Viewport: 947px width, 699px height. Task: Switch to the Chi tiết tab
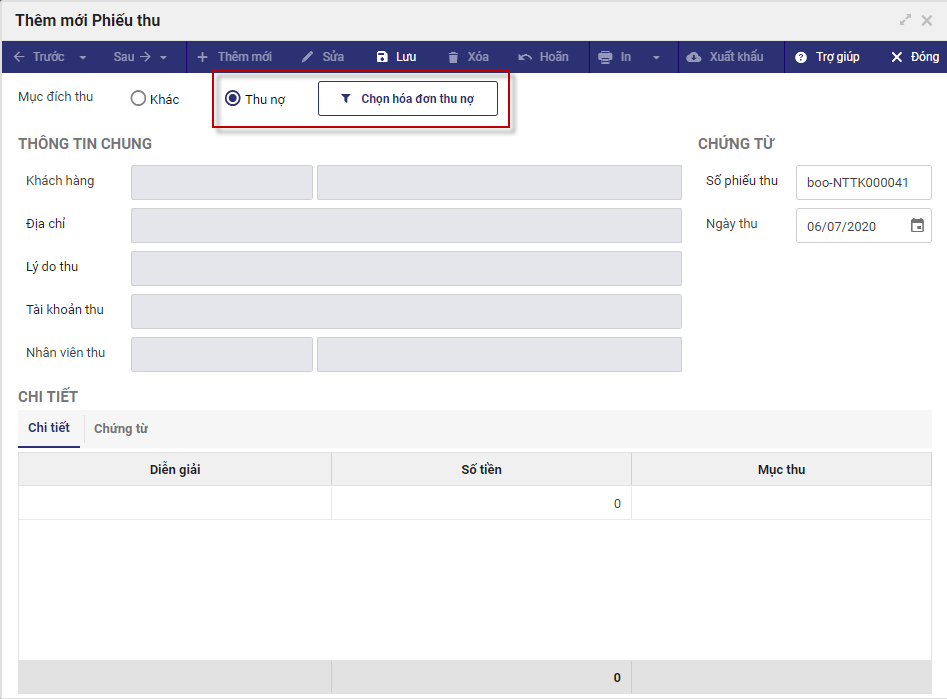pyautogui.click(x=49, y=428)
